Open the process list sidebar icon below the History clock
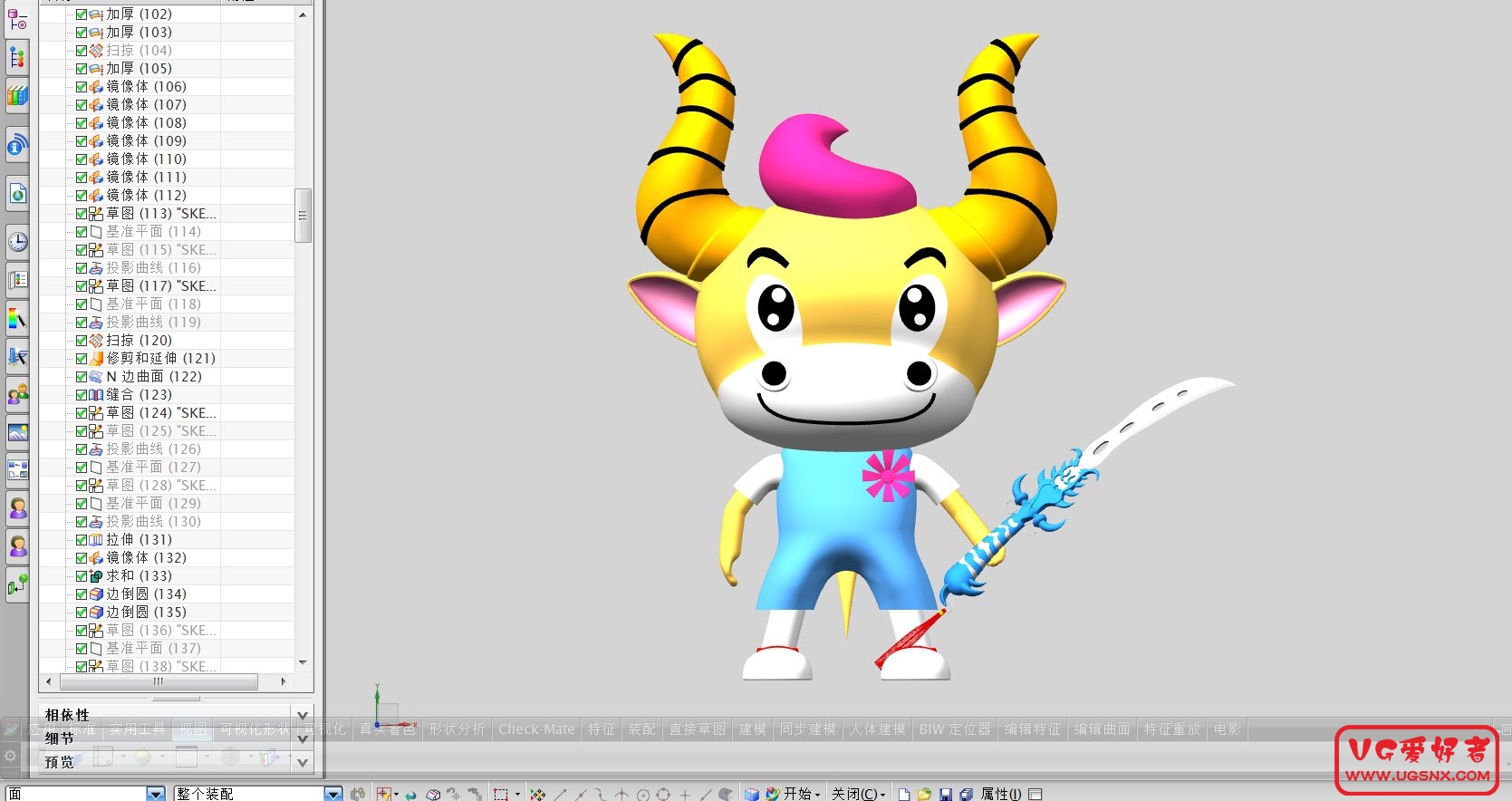The width and height of the screenshot is (1512, 801). click(17, 280)
